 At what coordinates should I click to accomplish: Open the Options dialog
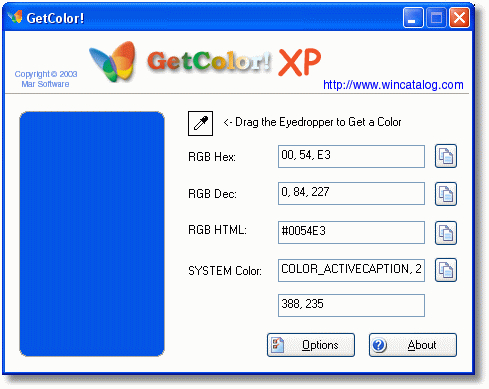(x=311, y=345)
